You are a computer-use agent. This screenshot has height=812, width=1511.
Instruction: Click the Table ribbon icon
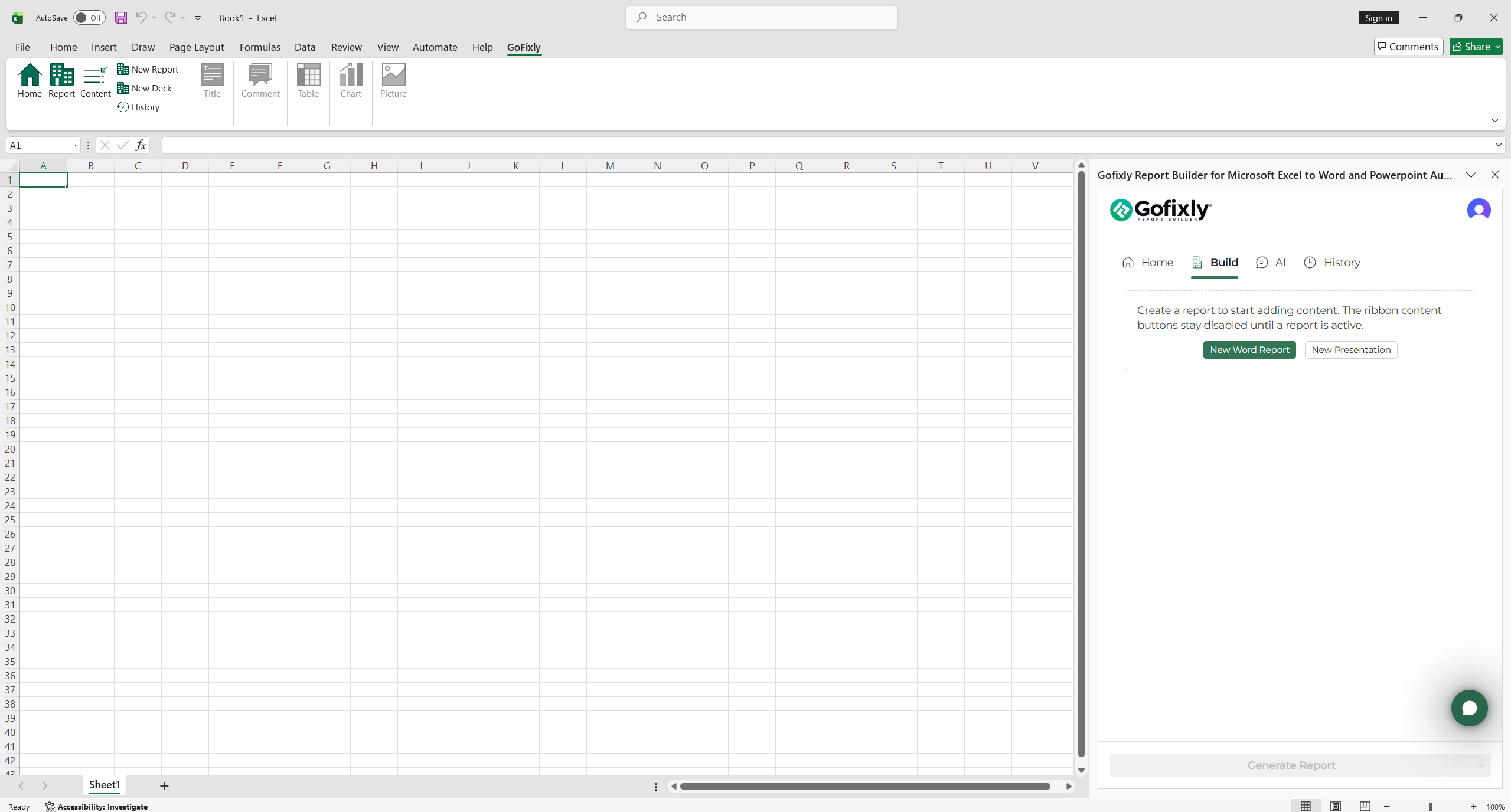(x=308, y=80)
